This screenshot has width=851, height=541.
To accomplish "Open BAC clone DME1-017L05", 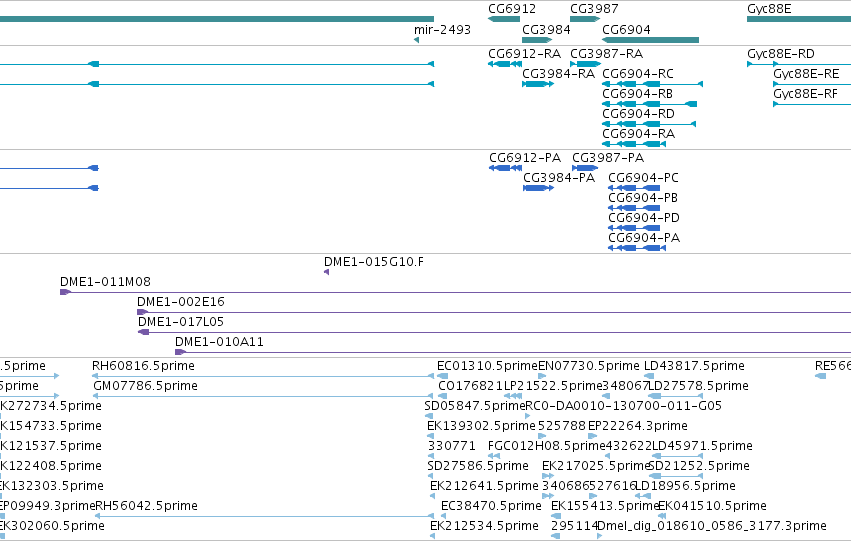I will 494,332.
